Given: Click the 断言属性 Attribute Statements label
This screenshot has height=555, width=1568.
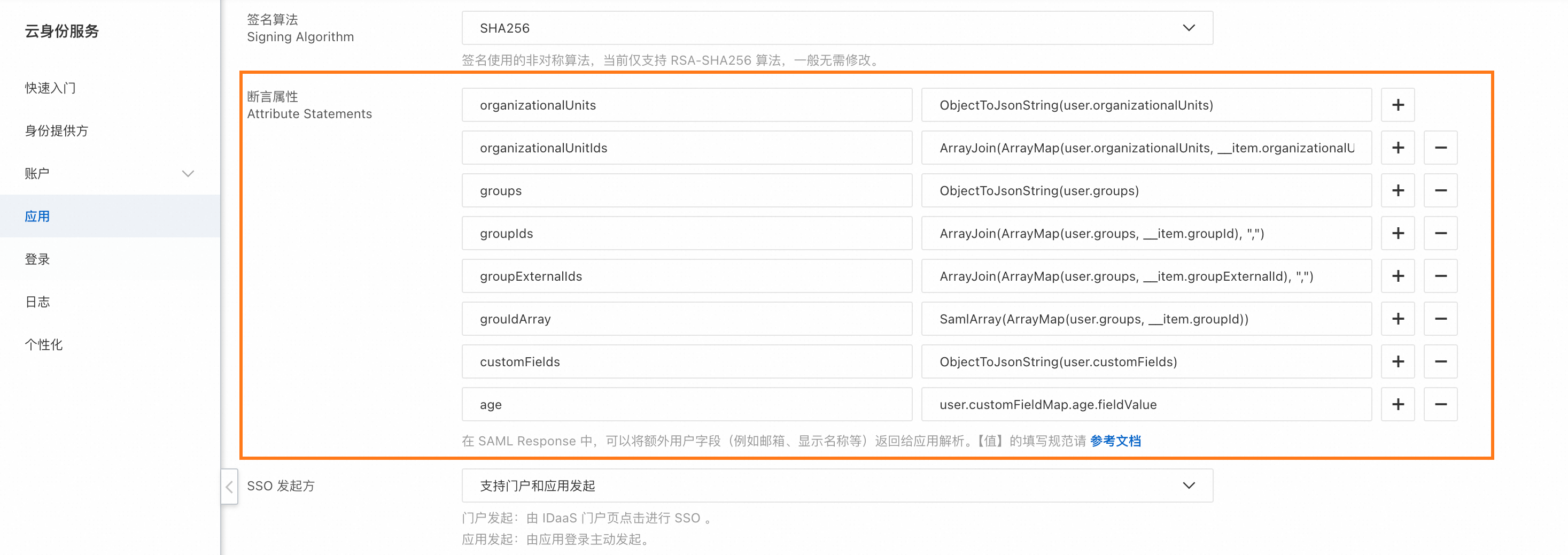Looking at the screenshot, I should pyautogui.click(x=309, y=105).
